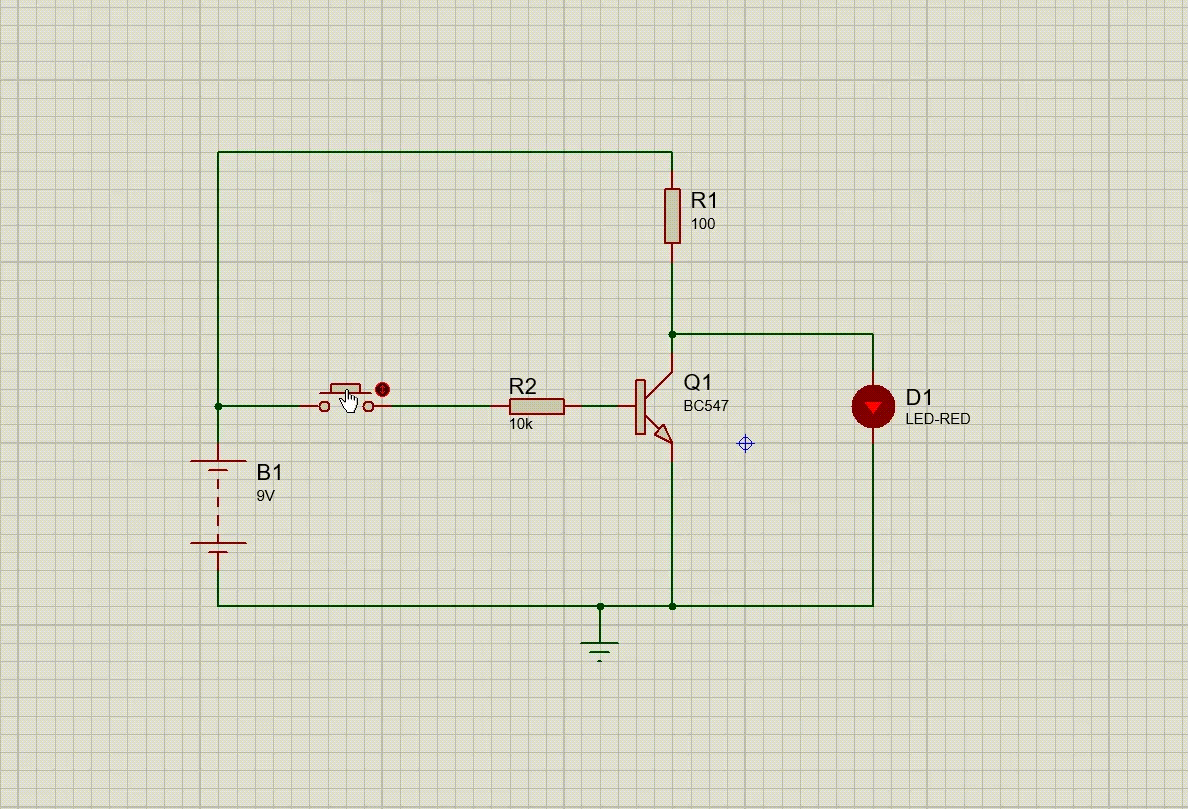Screen dimensions: 1188x809
Task: Select resistor R1 symbol
Action: (x=671, y=213)
